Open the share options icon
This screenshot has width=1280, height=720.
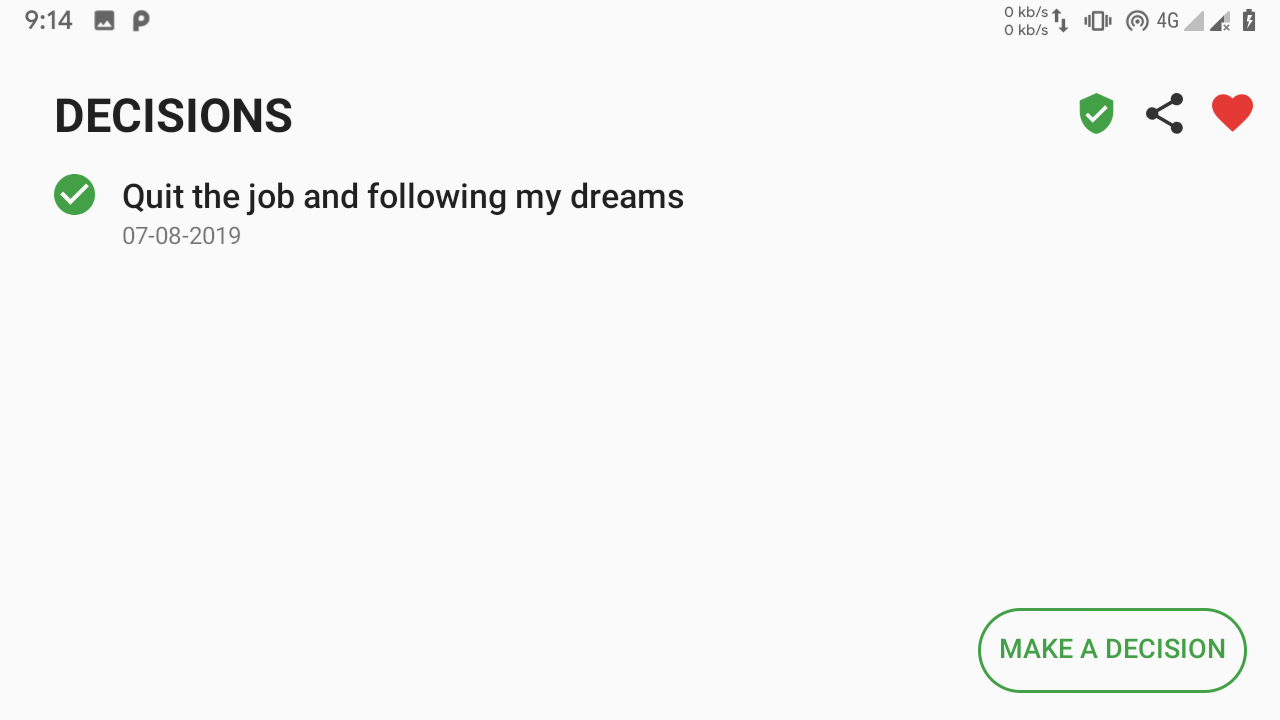1164,114
